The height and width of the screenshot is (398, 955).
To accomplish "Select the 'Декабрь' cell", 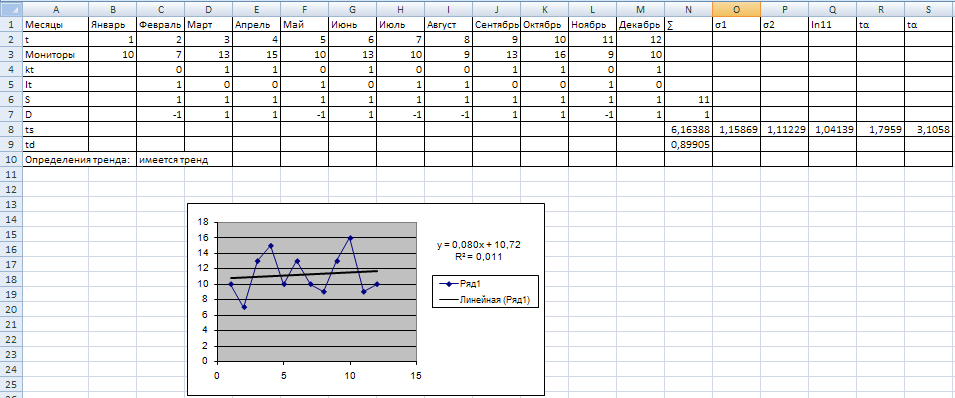I will point(641,25).
